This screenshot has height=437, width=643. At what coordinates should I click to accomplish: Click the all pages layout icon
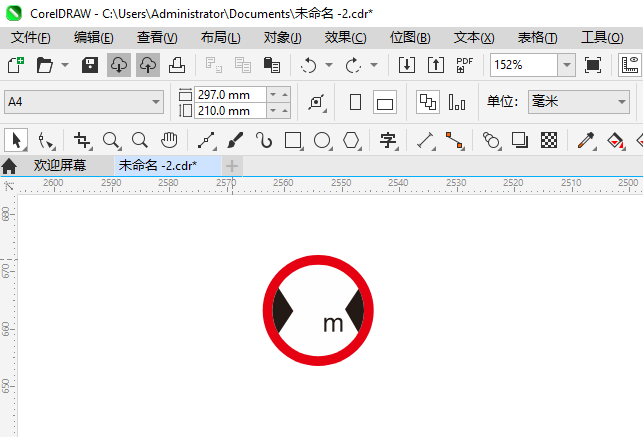tap(428, 102)
